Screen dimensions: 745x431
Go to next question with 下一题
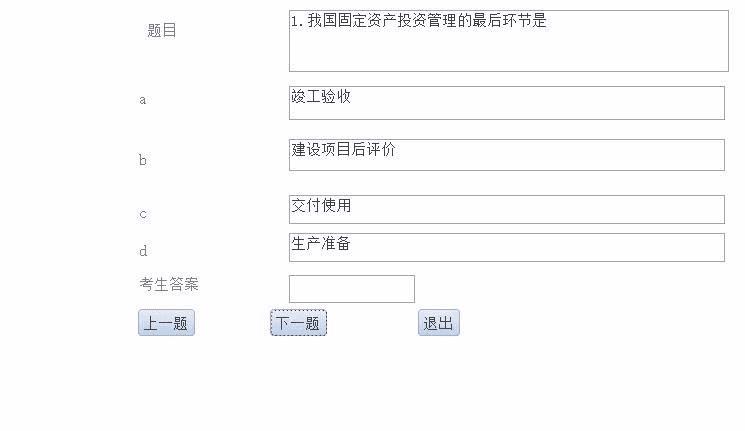click(298, 323)
